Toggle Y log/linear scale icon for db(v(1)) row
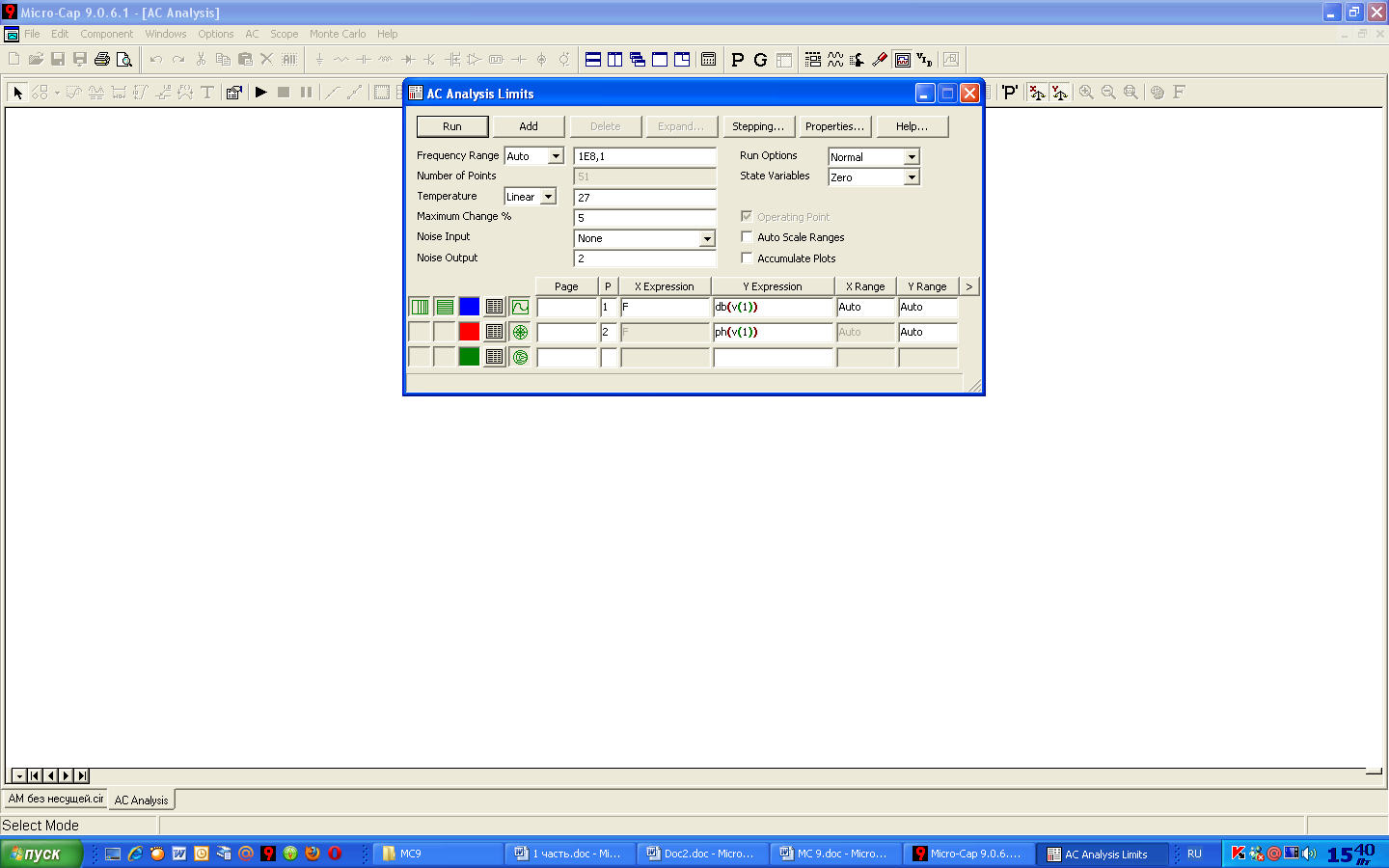 (445, 307)
